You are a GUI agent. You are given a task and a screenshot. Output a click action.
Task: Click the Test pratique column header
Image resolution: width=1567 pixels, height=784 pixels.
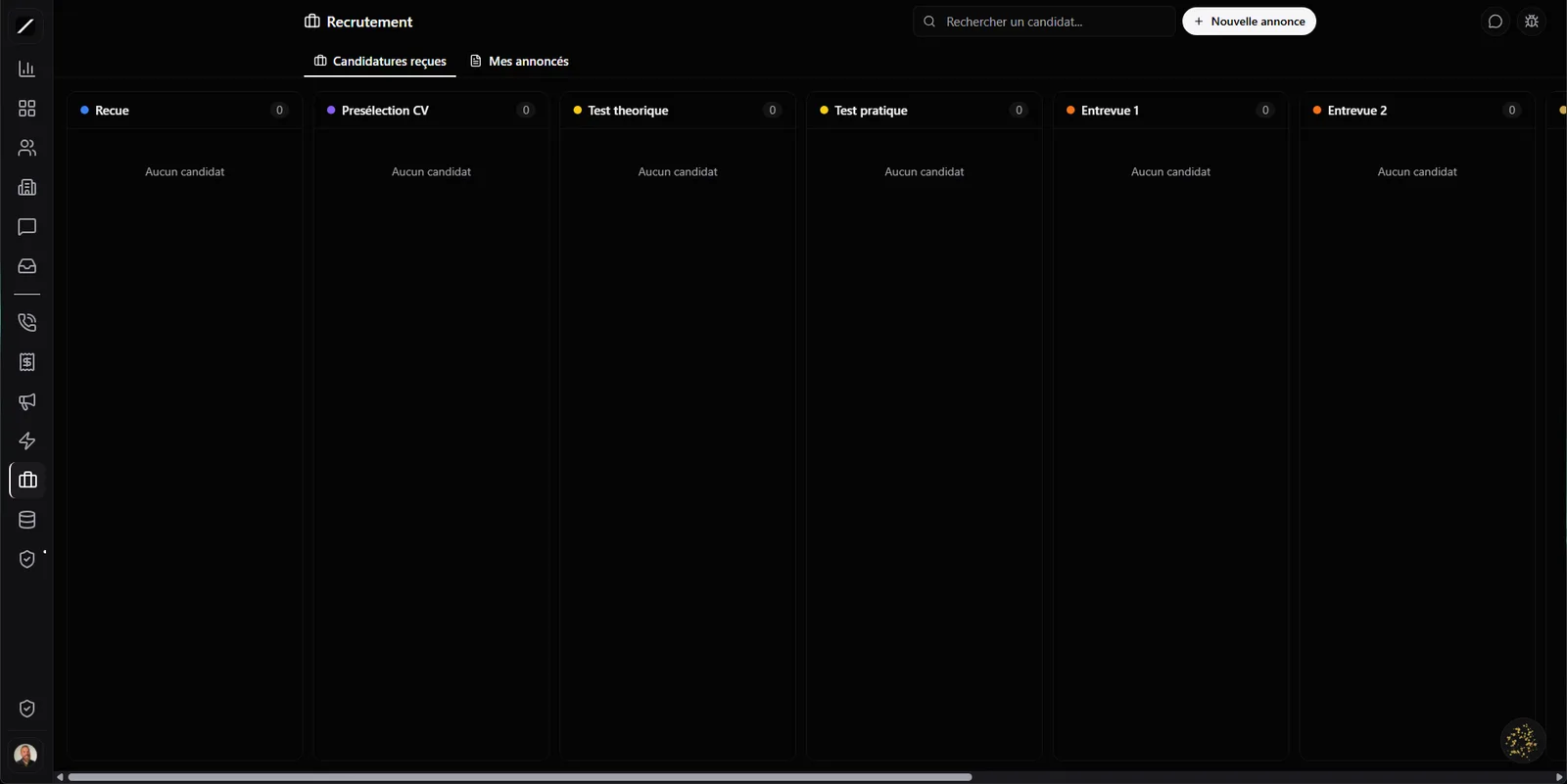tap(925, 111)
